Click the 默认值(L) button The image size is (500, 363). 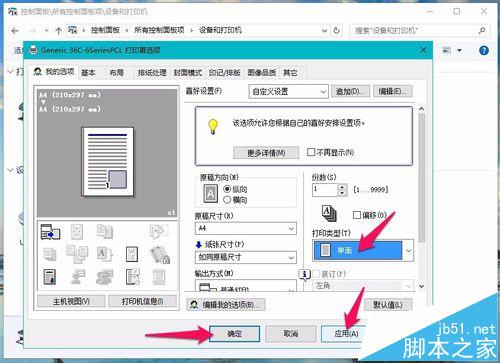pos(388,304)
